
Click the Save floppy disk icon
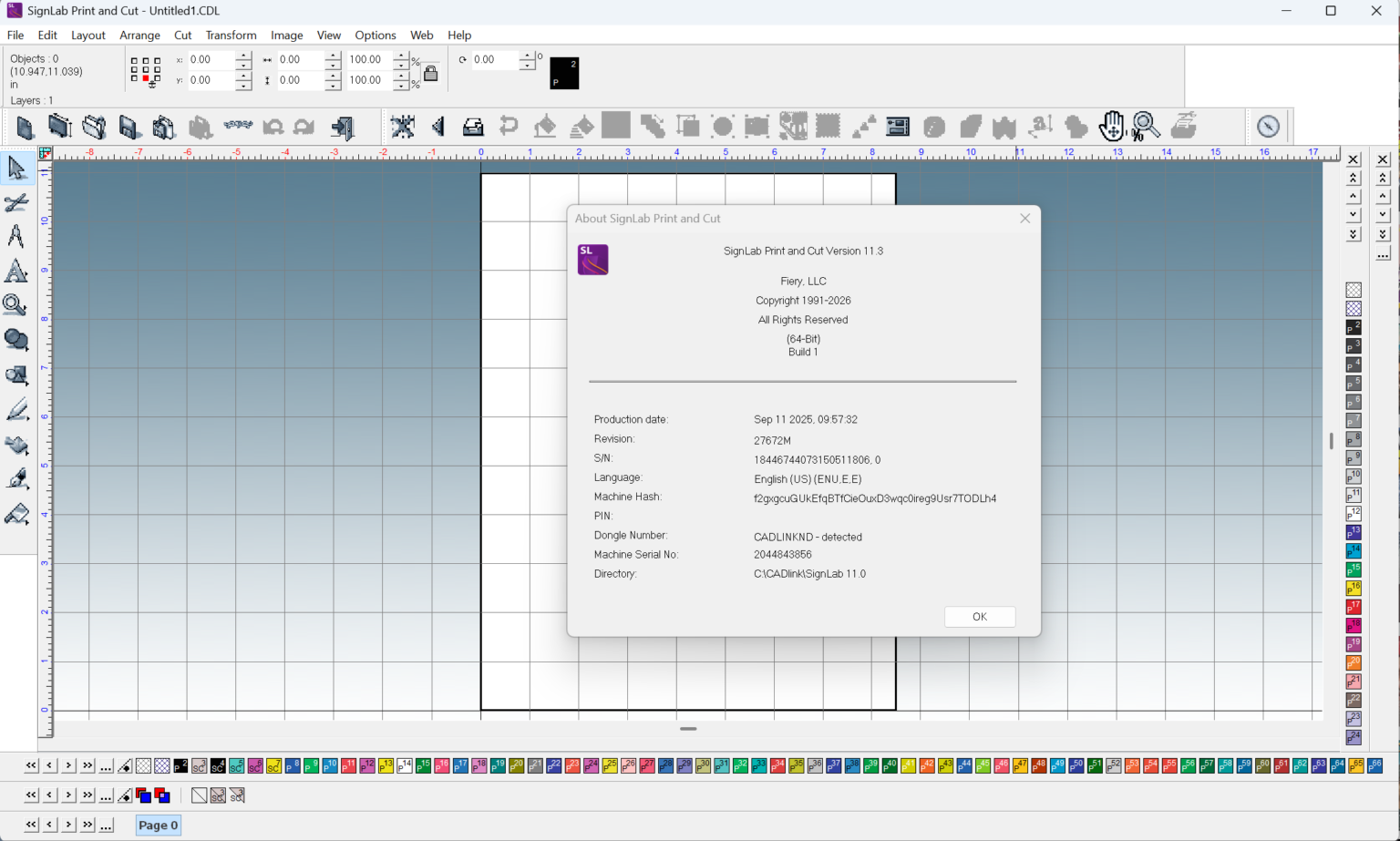(x=129, y=128)
